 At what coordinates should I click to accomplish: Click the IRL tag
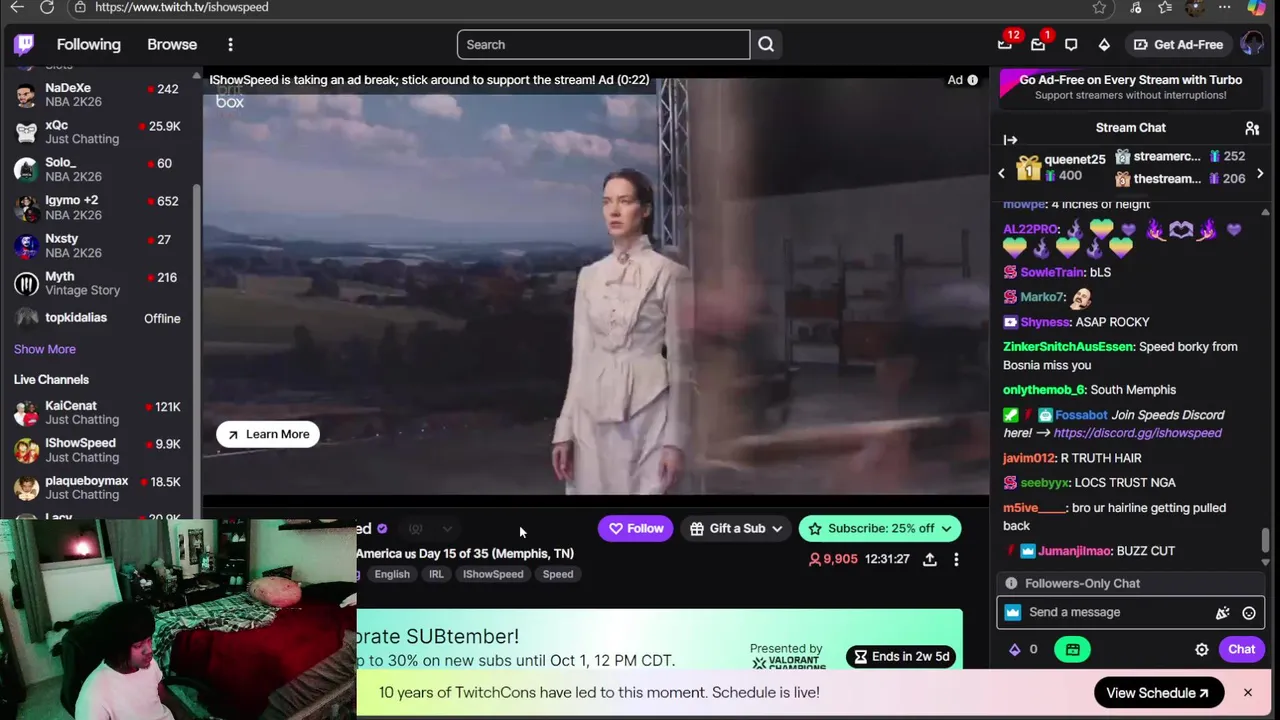436,574
